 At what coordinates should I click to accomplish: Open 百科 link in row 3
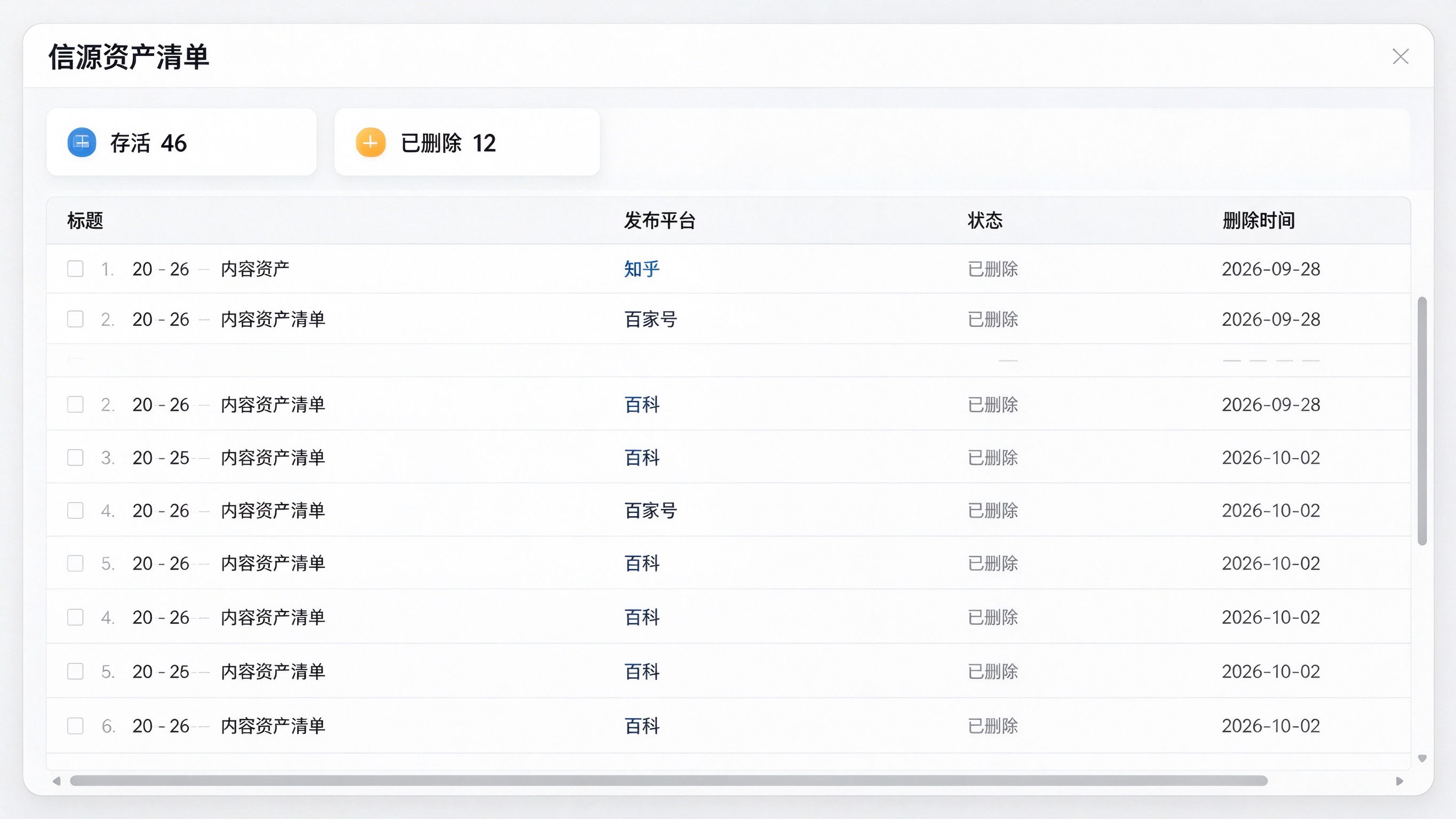coord(642,457)
